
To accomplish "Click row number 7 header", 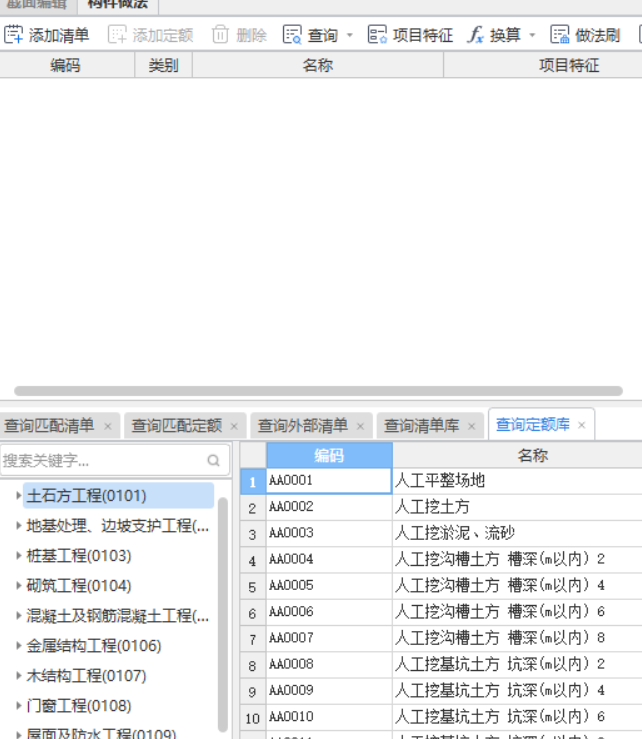I will click(253, 639).
